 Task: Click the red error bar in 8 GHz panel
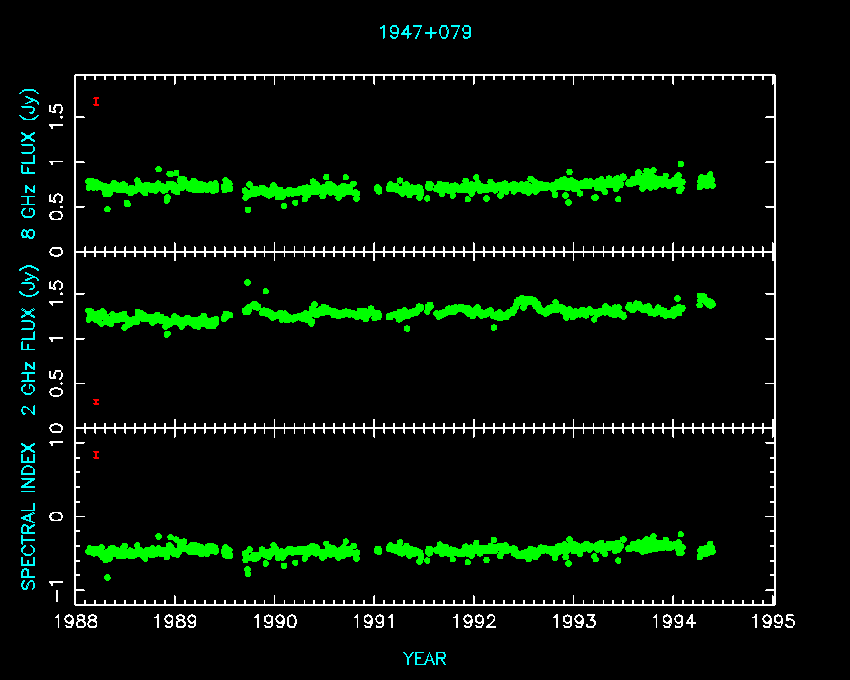[x=95, y=101]
